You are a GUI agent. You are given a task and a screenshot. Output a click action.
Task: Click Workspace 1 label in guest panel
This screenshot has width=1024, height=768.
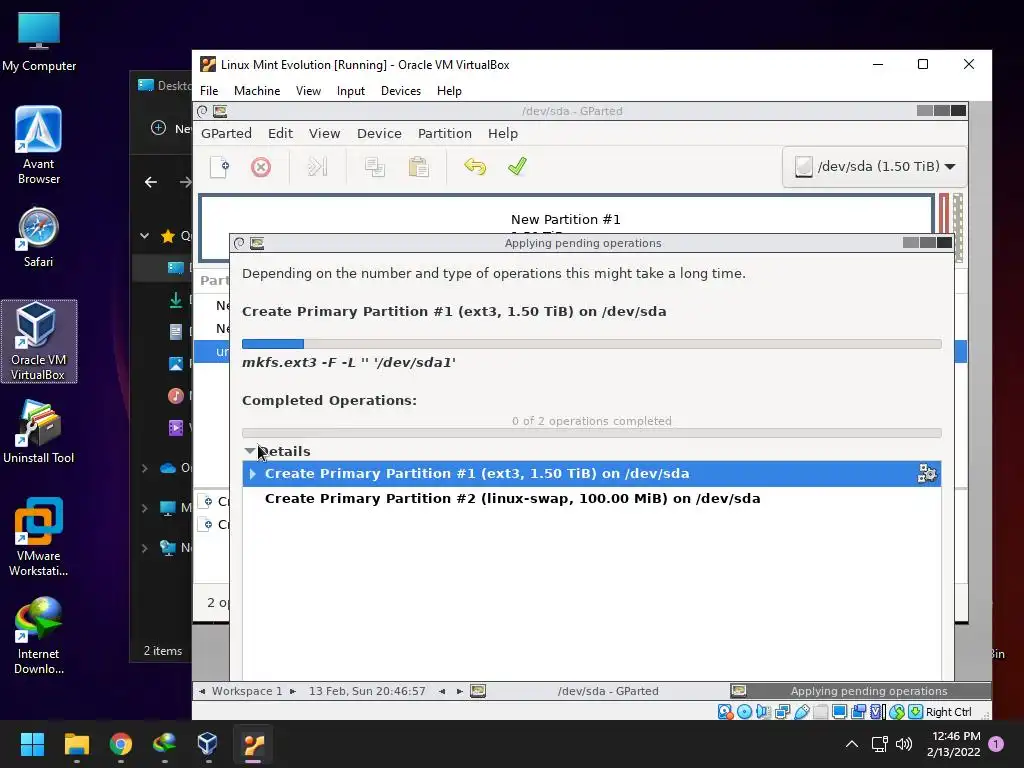point(247,691)
